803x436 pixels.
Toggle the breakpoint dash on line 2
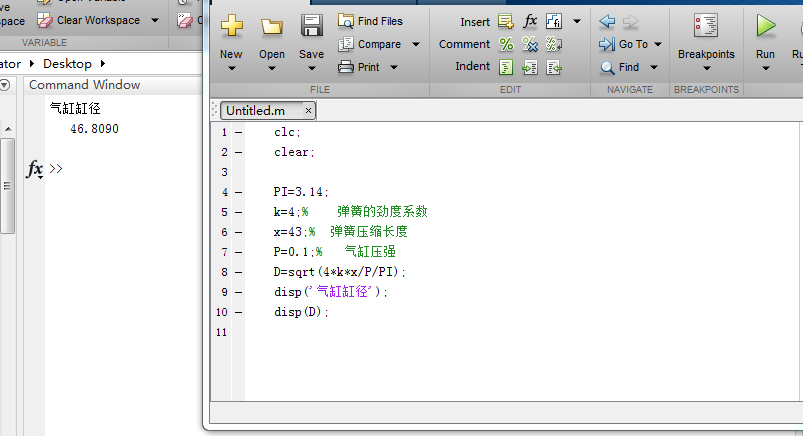click(x=239, y=152)
